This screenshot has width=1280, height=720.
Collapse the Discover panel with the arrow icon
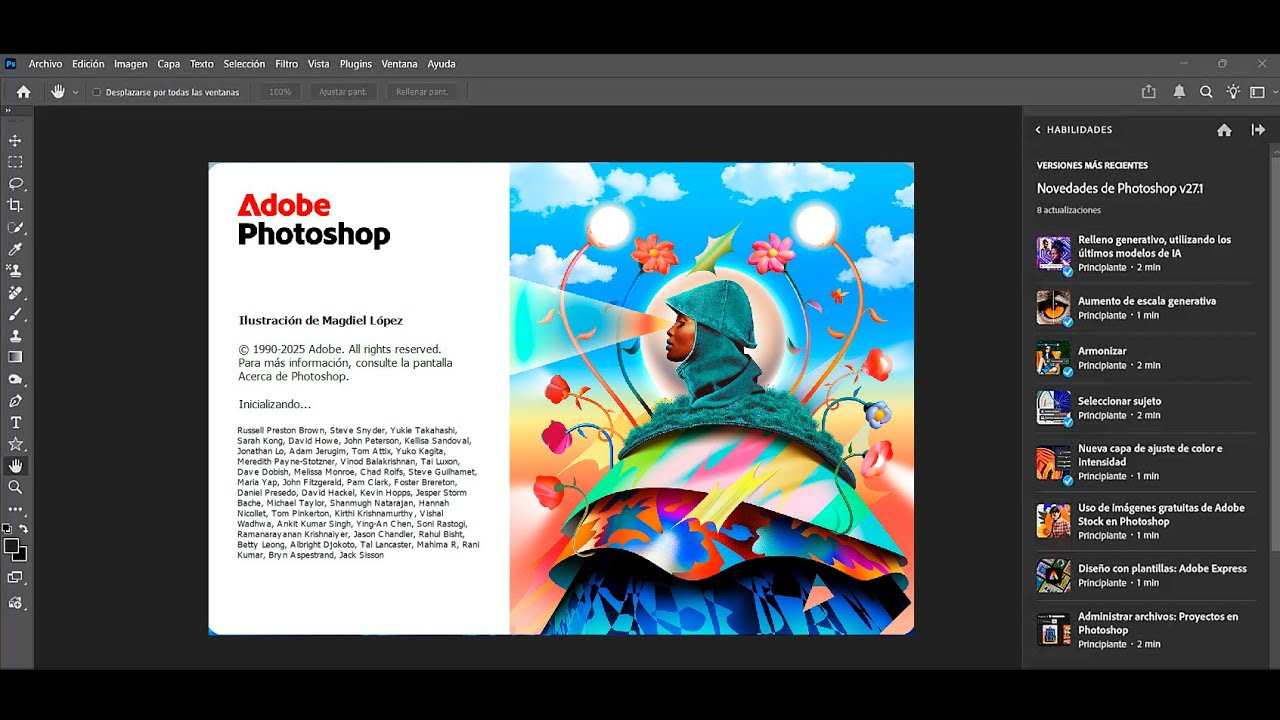coord(1258,130)
